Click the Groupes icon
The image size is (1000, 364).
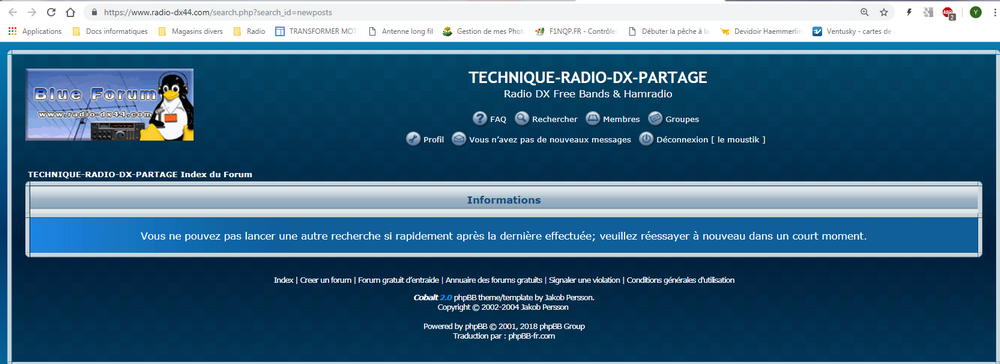655,119
